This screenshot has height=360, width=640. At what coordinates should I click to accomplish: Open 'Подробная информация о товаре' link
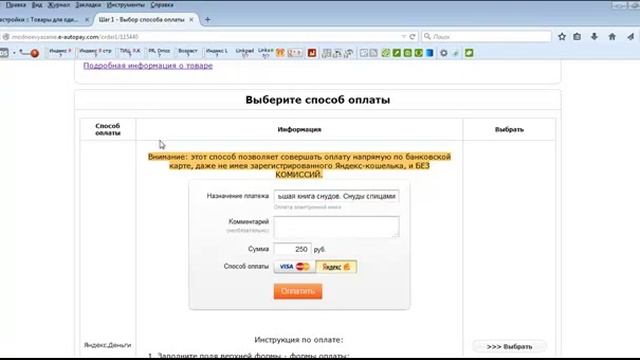[148, 66]
